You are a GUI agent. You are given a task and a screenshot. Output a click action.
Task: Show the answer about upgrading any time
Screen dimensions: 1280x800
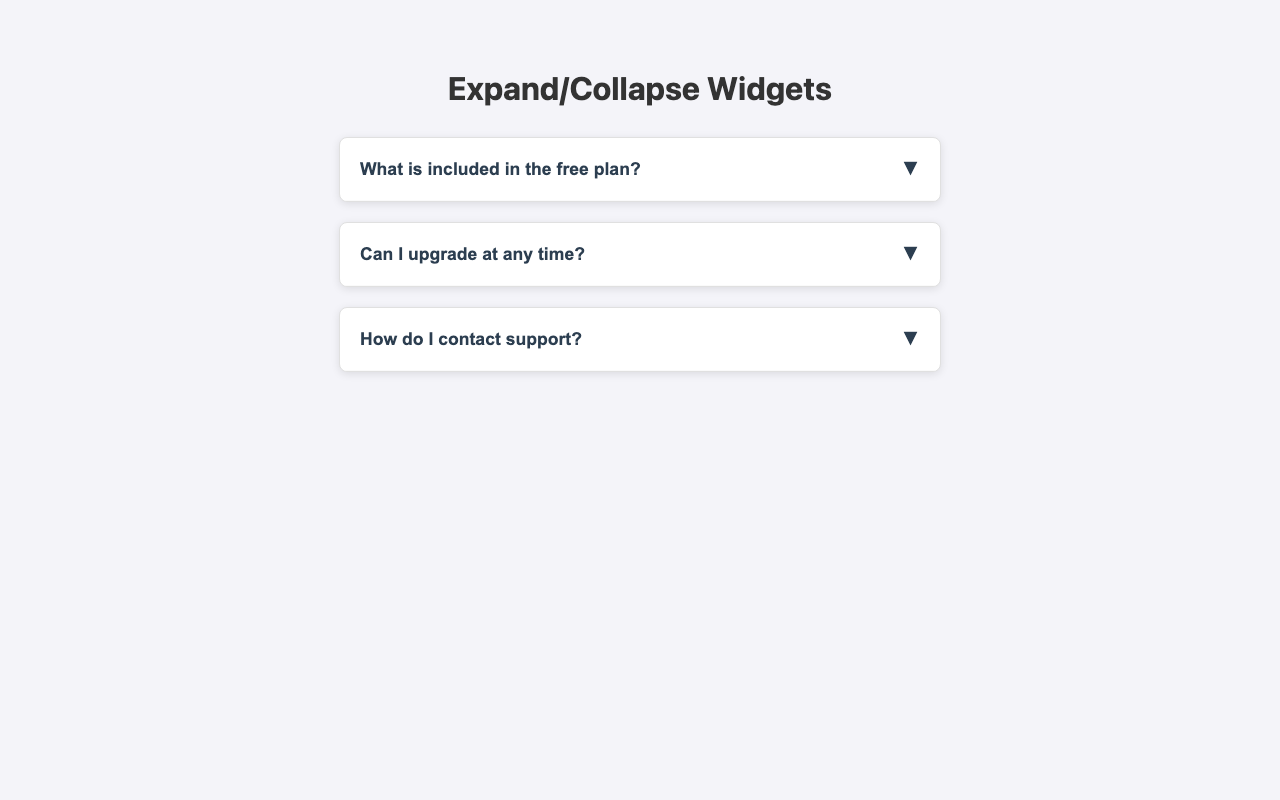pyautogui.click(x=640, y=254)
